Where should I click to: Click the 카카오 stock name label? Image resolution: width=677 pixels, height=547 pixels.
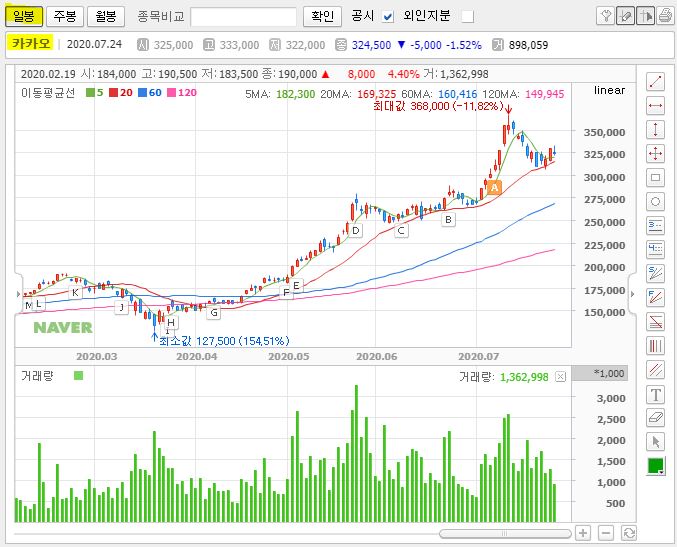(x=31, y=43)
